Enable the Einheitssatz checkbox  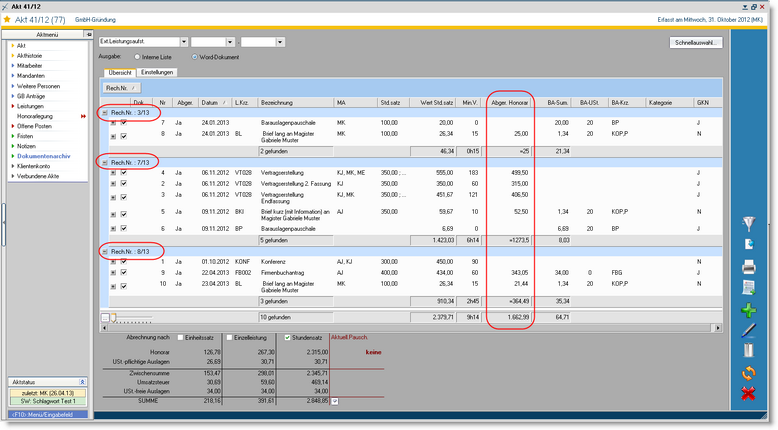[181, 337]
